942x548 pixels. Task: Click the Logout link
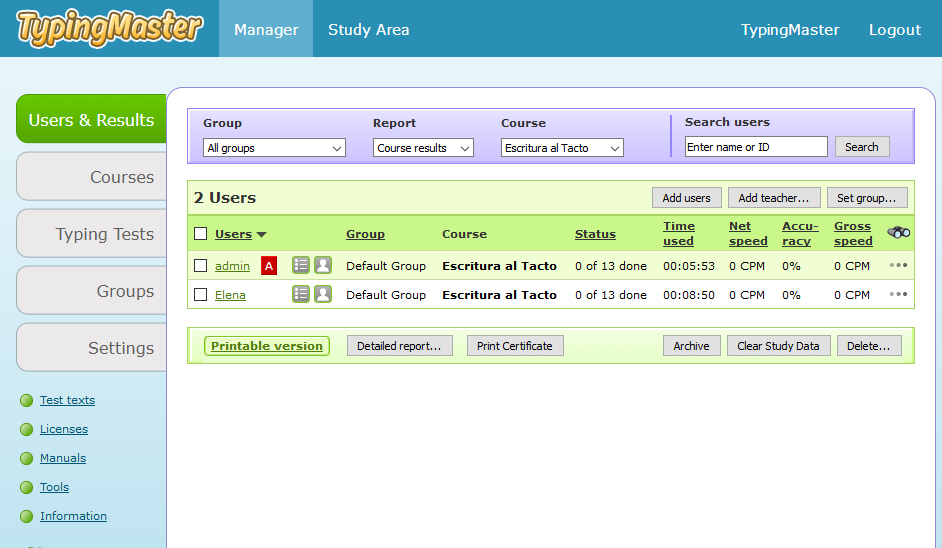coord(895,29)
